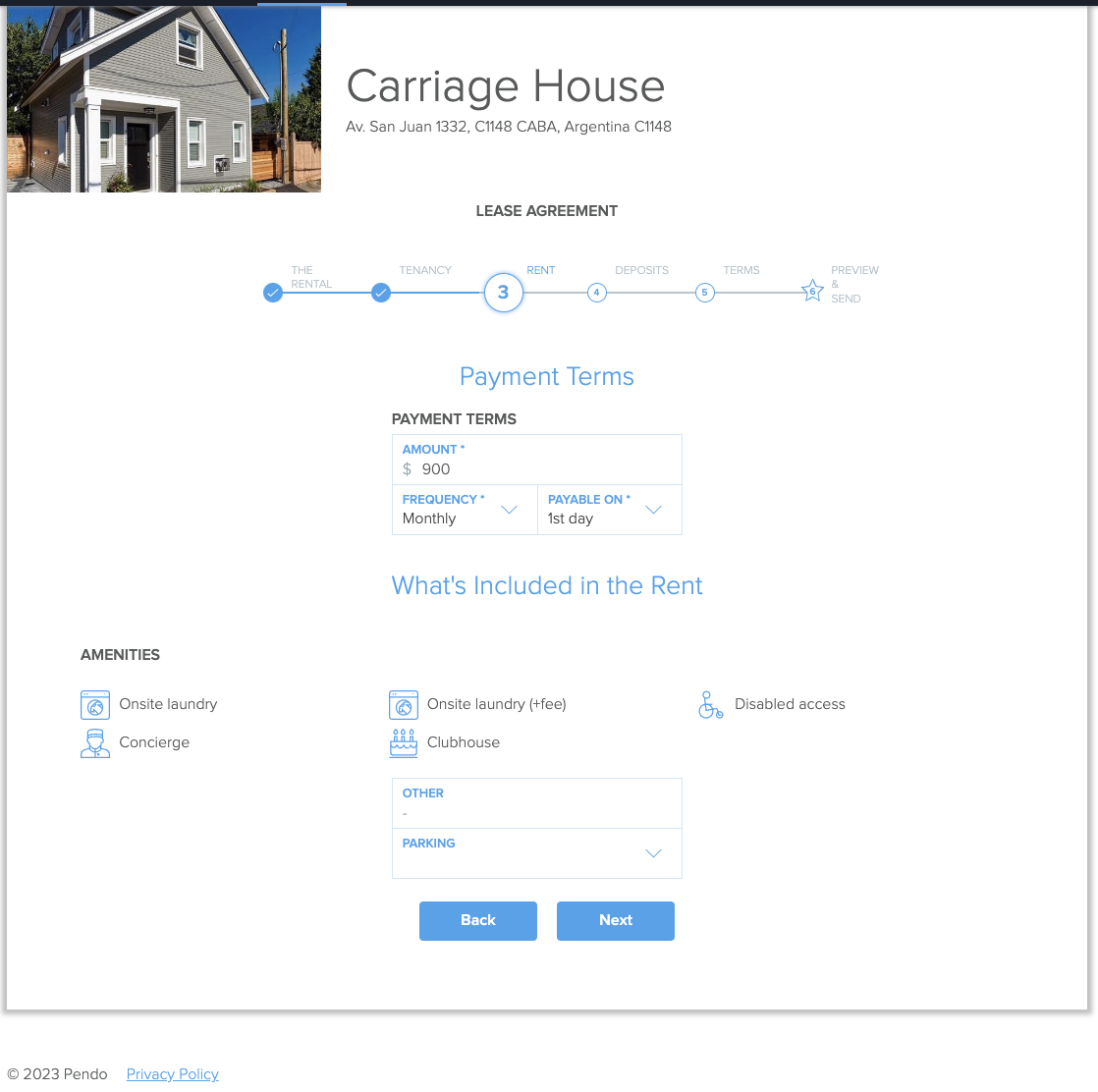This screenshot has height=1092, width=1098.
Task: Click the Payment Terms blue heading
Action: click(x=547, y=376)
